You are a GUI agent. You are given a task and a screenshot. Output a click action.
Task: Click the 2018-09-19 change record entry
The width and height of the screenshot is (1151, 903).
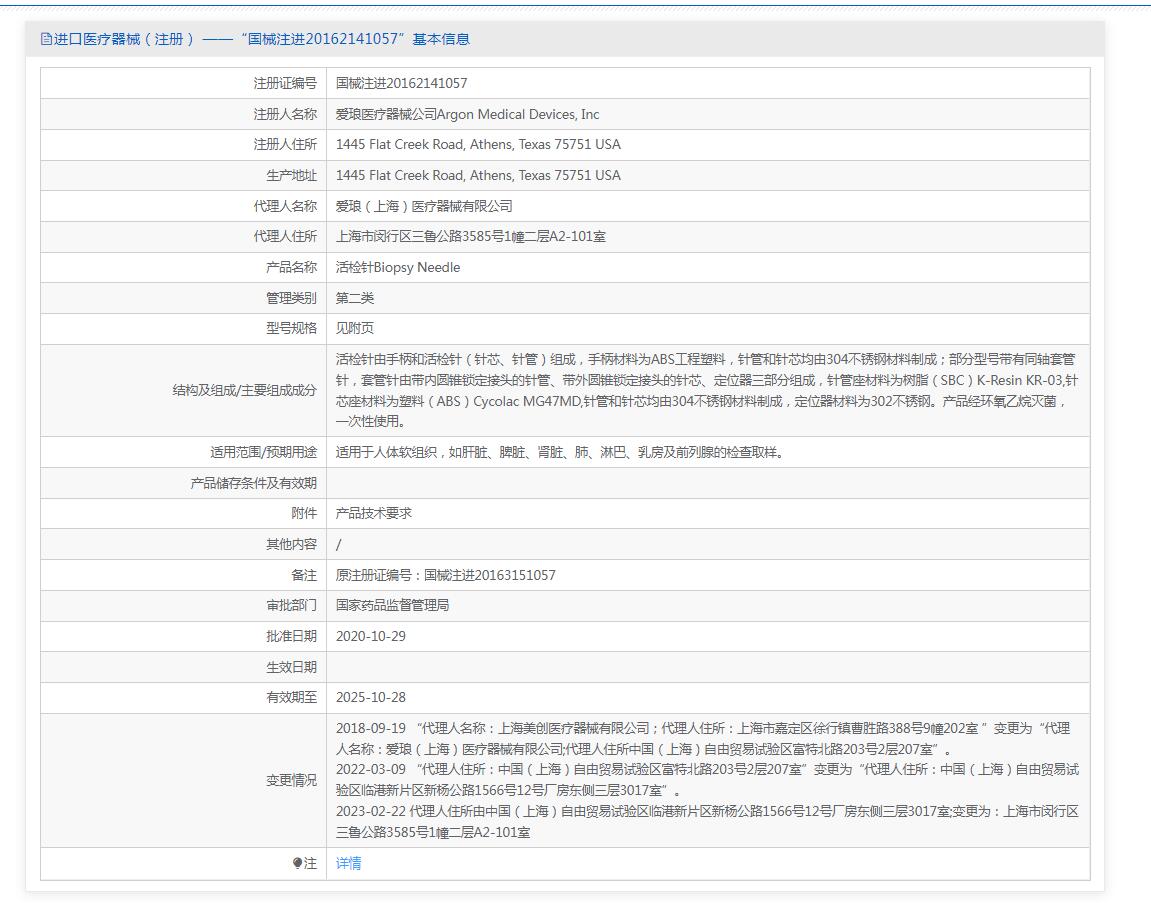click(x=703, y=739)
